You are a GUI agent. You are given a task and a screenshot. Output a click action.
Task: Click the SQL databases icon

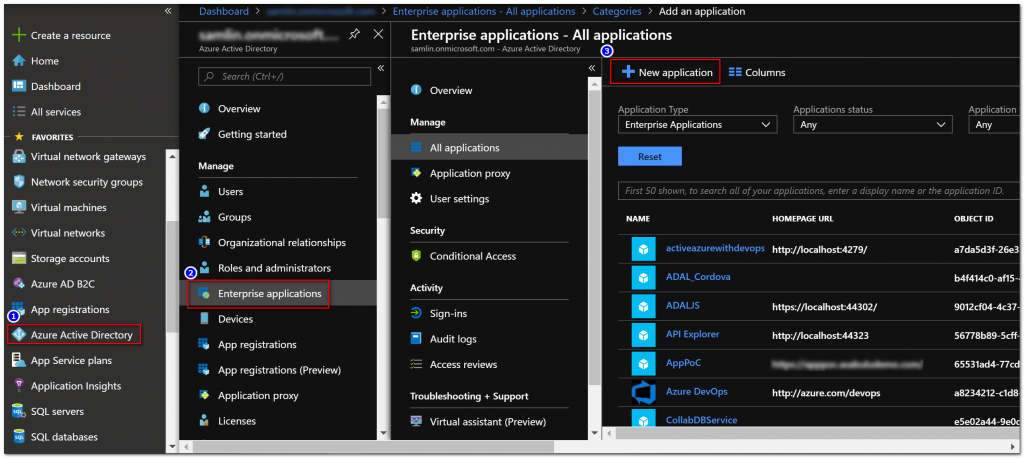point(19,437)
